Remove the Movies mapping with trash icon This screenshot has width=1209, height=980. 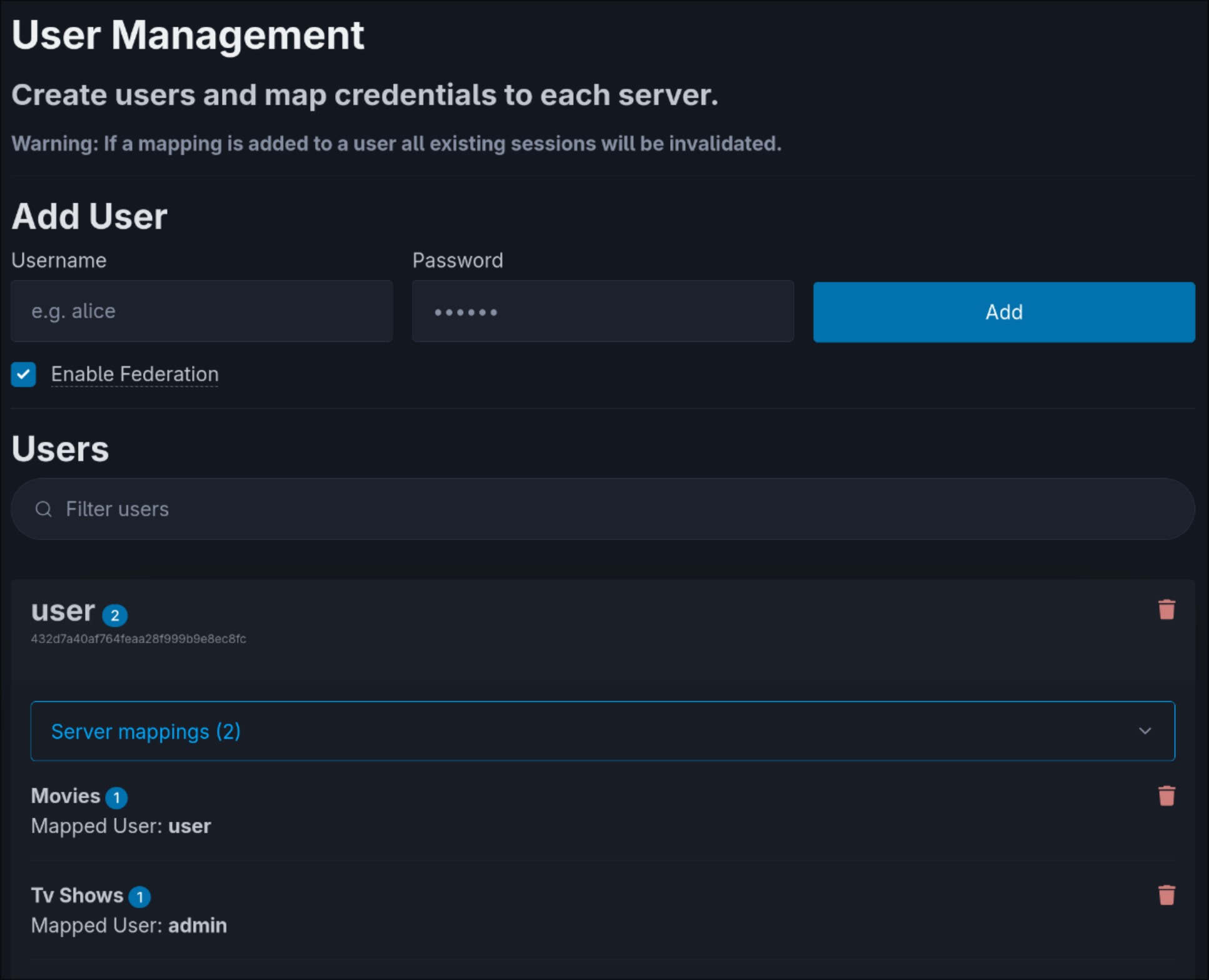(x=1166, y=796)
